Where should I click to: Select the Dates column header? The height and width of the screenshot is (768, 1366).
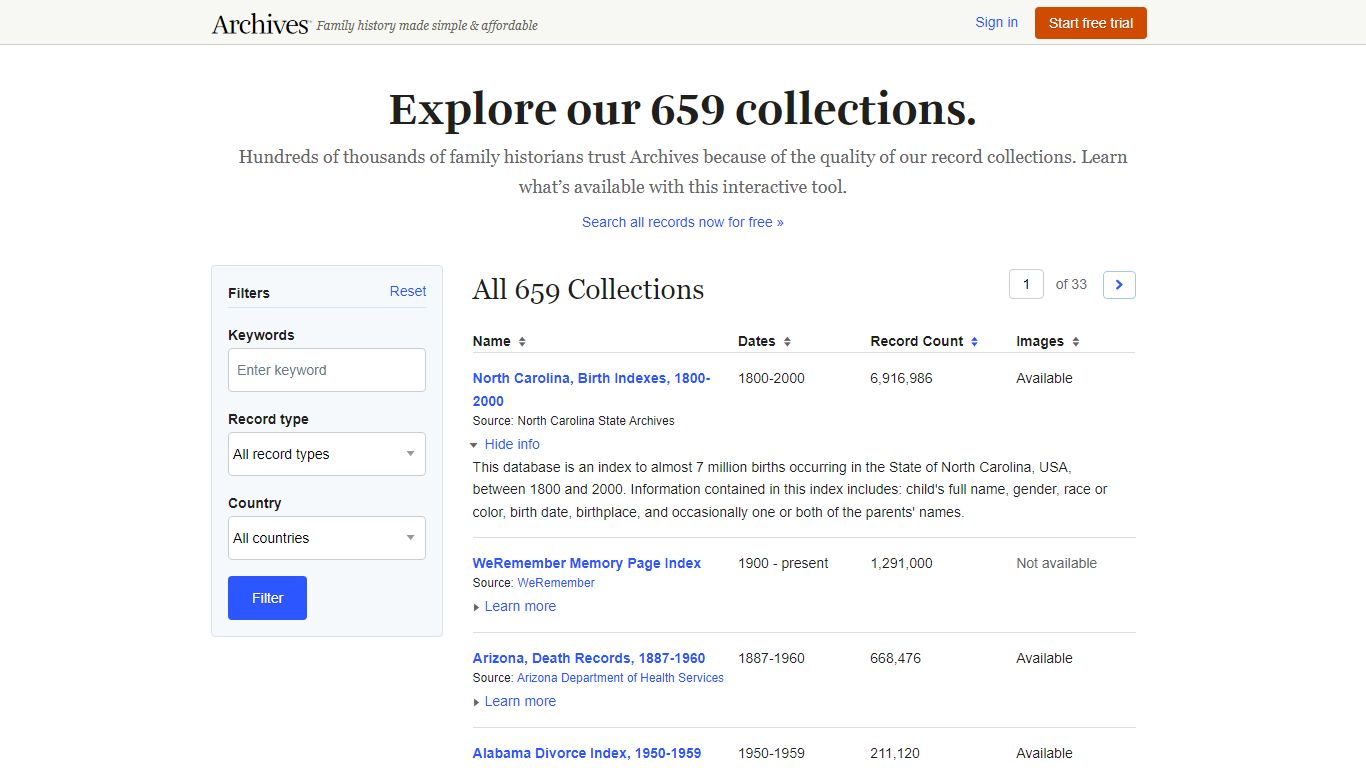pos(757,341)
